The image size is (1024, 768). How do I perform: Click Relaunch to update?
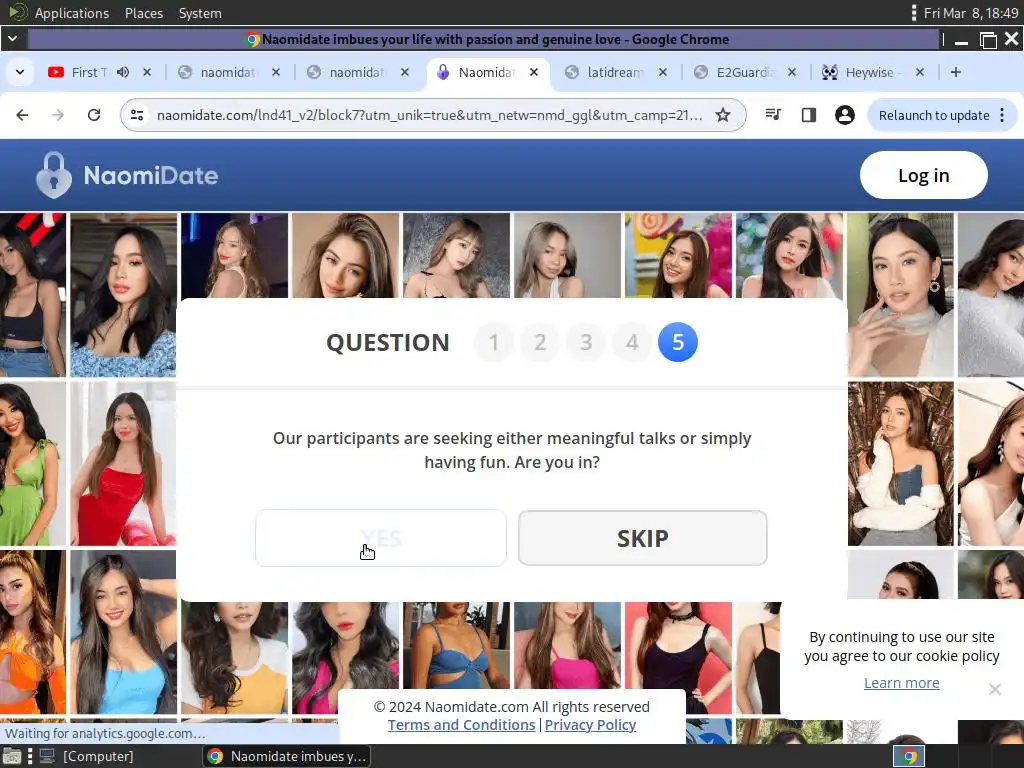point(934,115)
